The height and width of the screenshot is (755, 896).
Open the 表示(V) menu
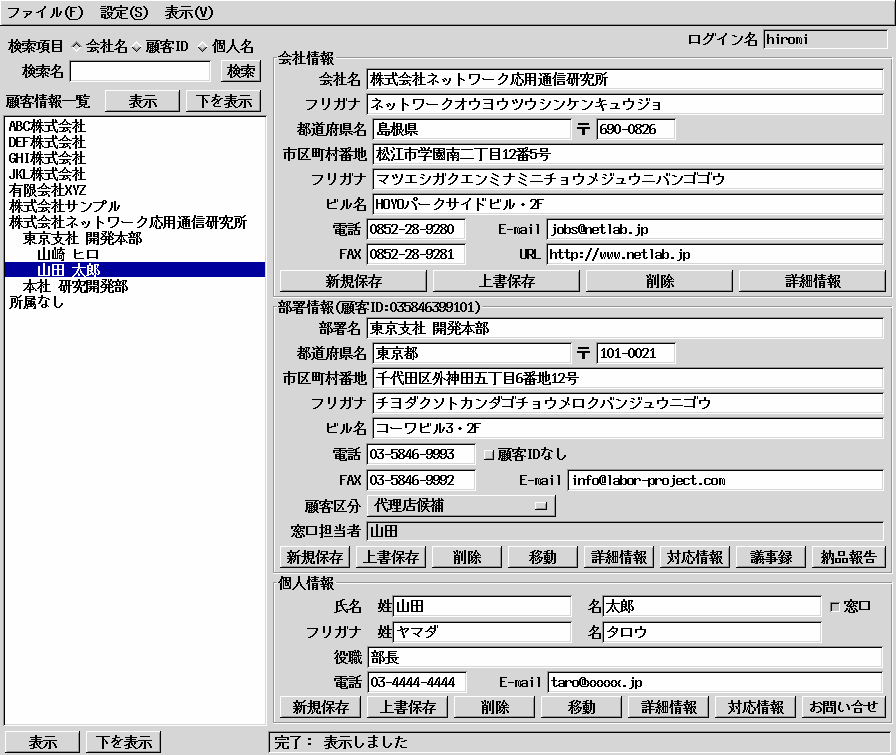189,12
